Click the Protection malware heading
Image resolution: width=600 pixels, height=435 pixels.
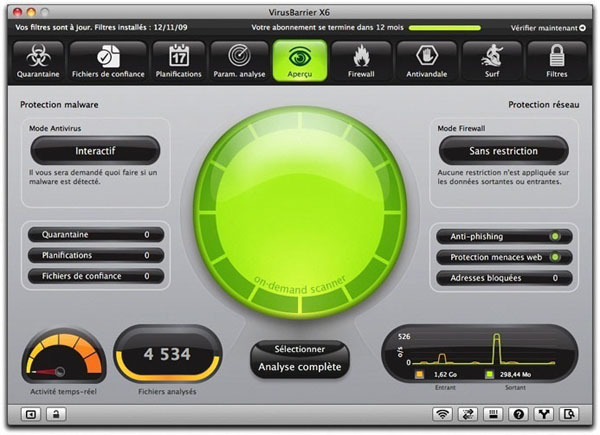[x=59, y=104]
